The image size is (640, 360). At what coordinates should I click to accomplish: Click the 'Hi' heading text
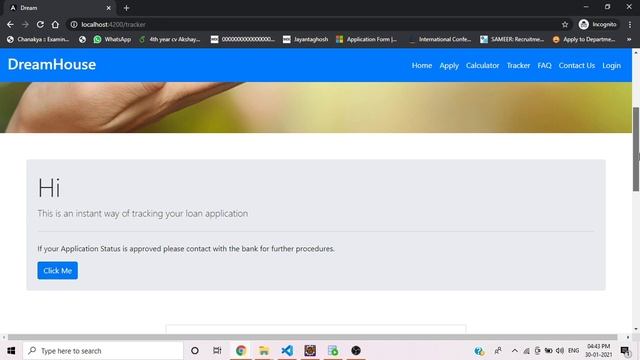pos(49,188)
